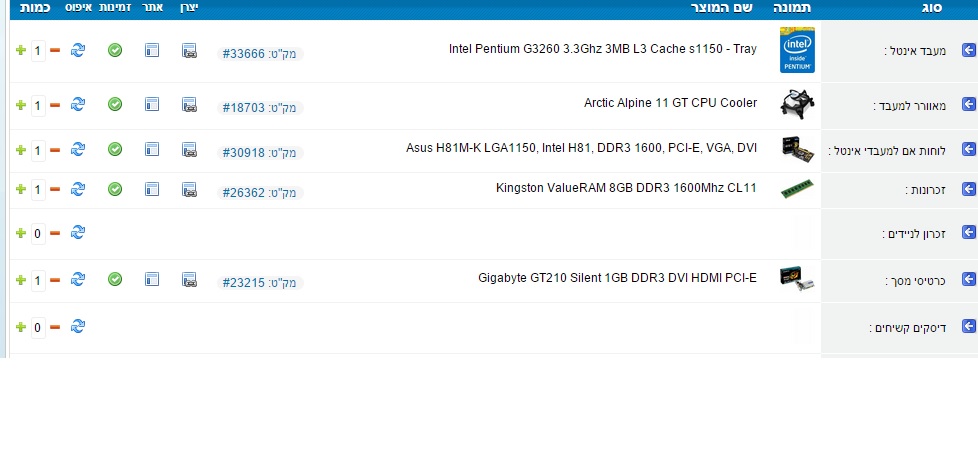Screen dimensions: 978x460
Task: Reset the Intel Pentium G3260 processor selection
Action: tap(78, 50)
